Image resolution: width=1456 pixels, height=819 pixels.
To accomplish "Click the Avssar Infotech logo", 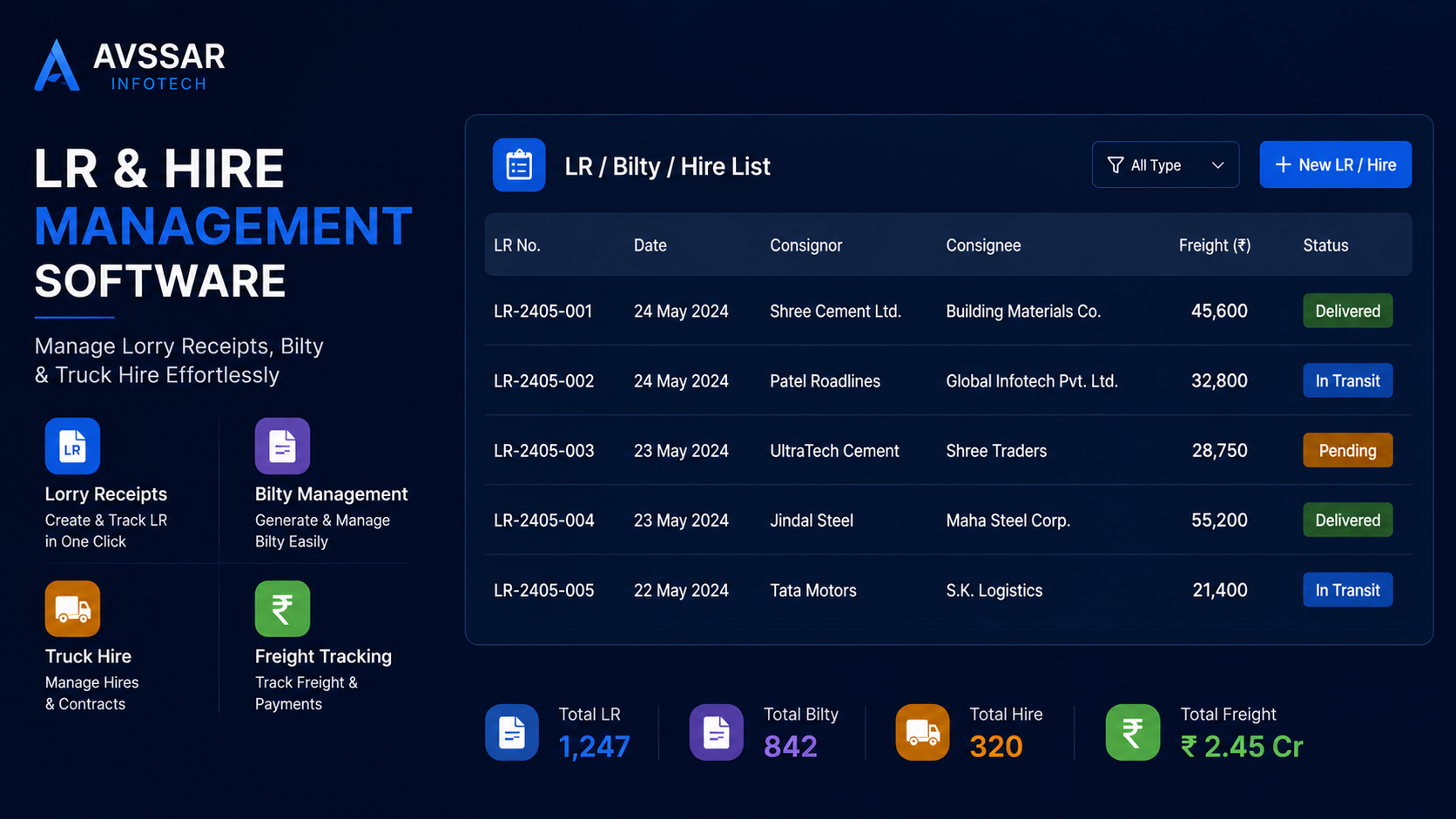I will (x=130, y=65).
